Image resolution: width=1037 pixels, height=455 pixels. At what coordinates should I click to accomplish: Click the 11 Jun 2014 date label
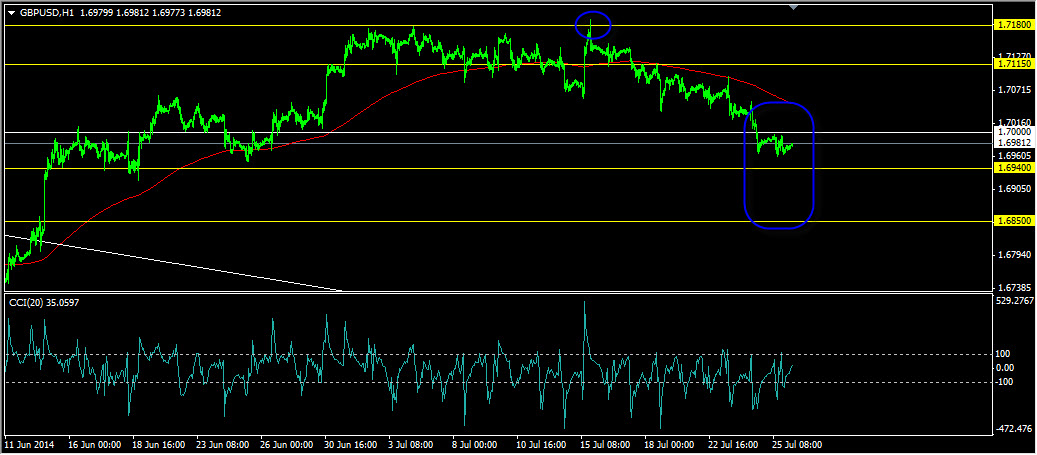pyautogui.click(x=30, y=444)
